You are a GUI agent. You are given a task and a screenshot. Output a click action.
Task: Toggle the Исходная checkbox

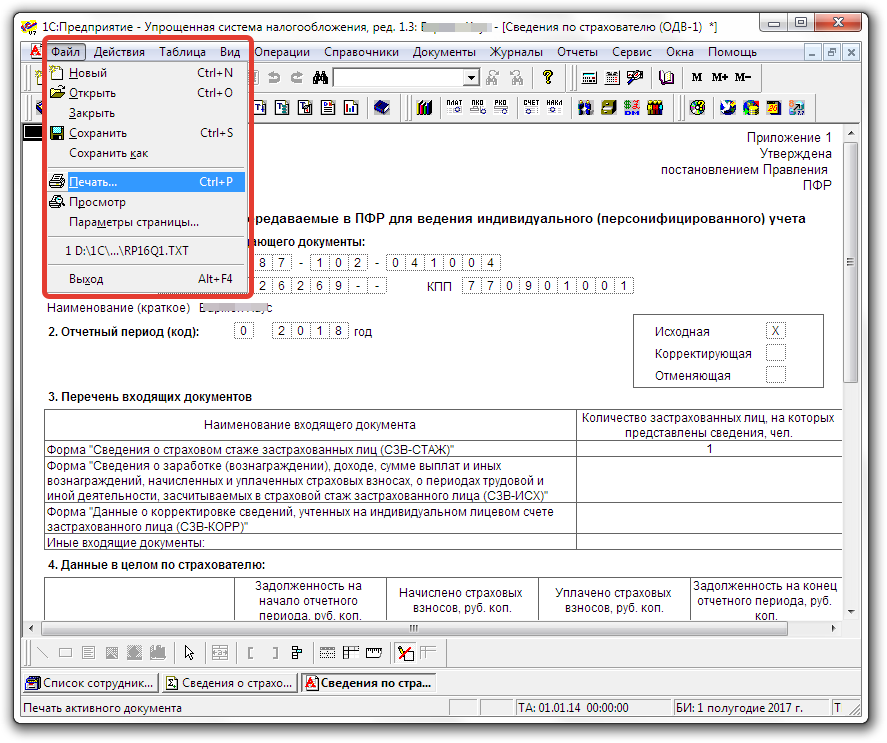coord(776,331)
